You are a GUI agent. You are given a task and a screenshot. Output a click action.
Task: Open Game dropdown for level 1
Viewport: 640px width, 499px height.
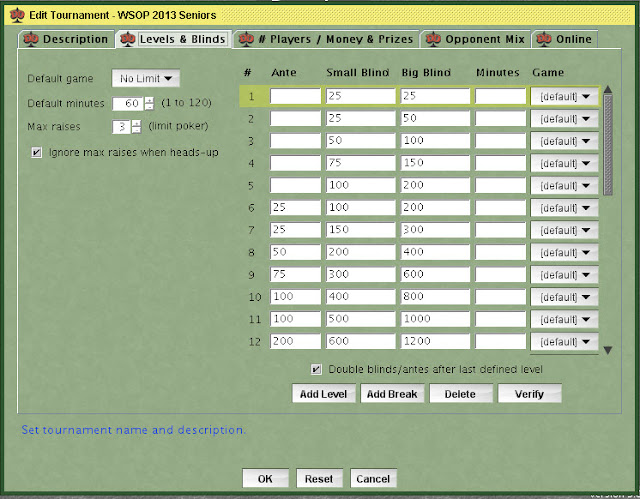(x=564, y=97)
